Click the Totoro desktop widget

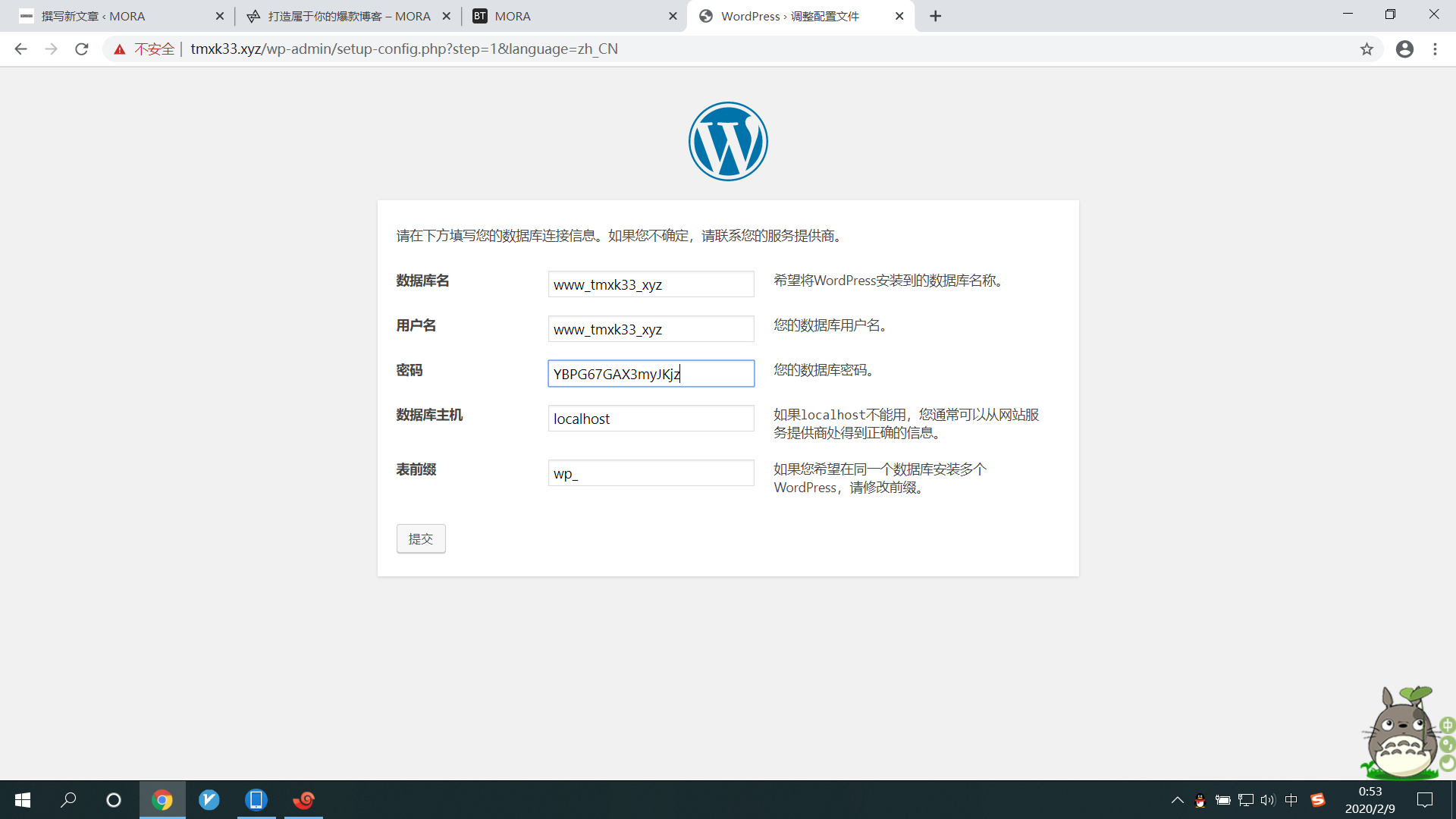point(1403,733)
